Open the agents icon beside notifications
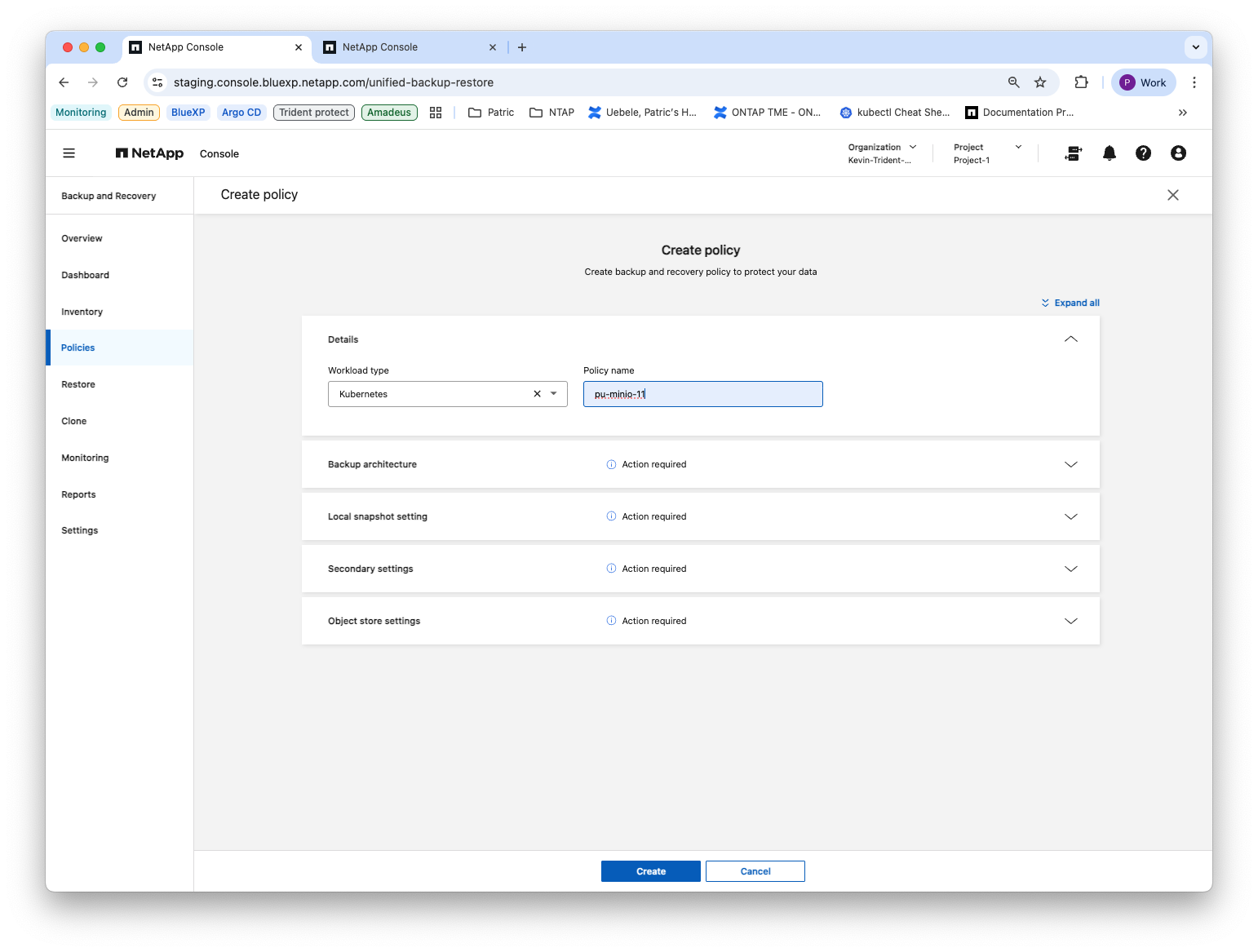Viewport: 1258px width, 952px height. pos(1074,153)
